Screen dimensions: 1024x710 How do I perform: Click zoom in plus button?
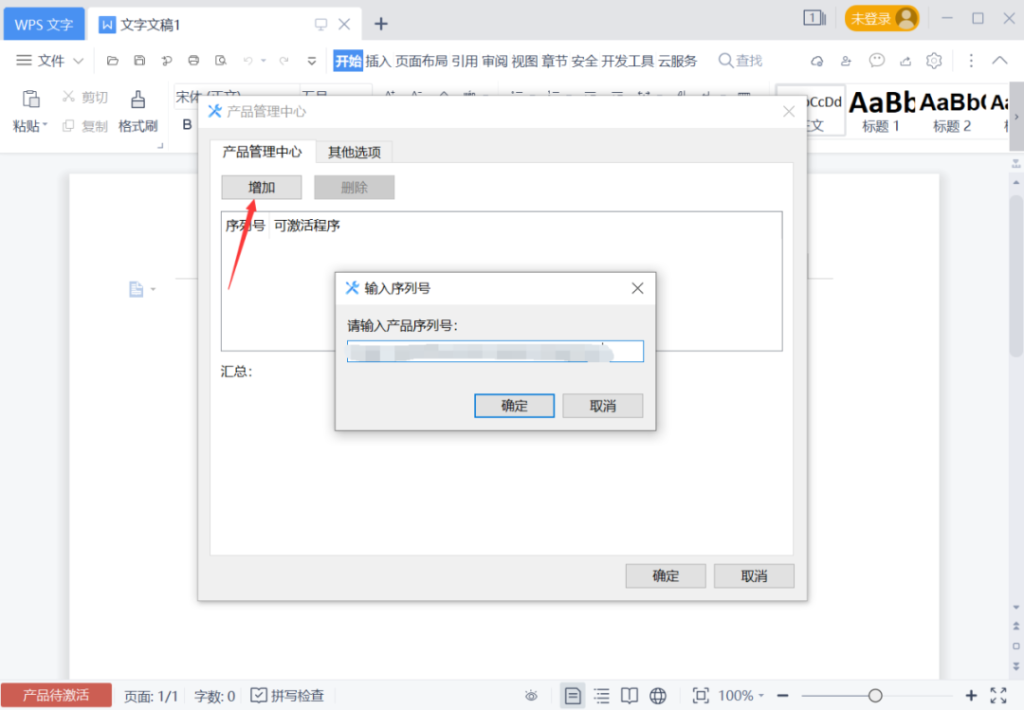[971, 696]
